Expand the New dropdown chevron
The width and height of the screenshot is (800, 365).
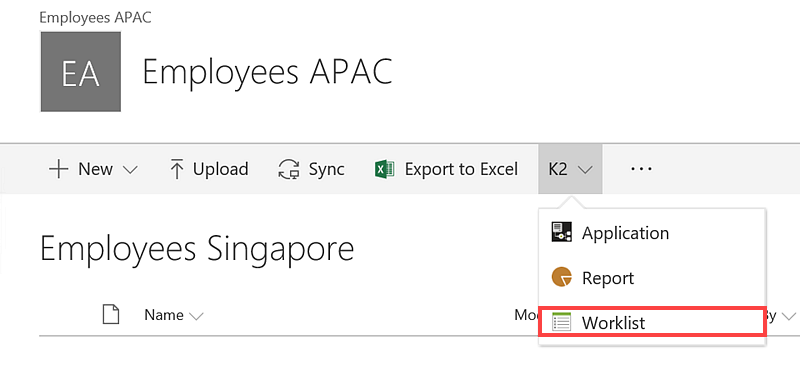pyautogui.click(x=131, y=170)
